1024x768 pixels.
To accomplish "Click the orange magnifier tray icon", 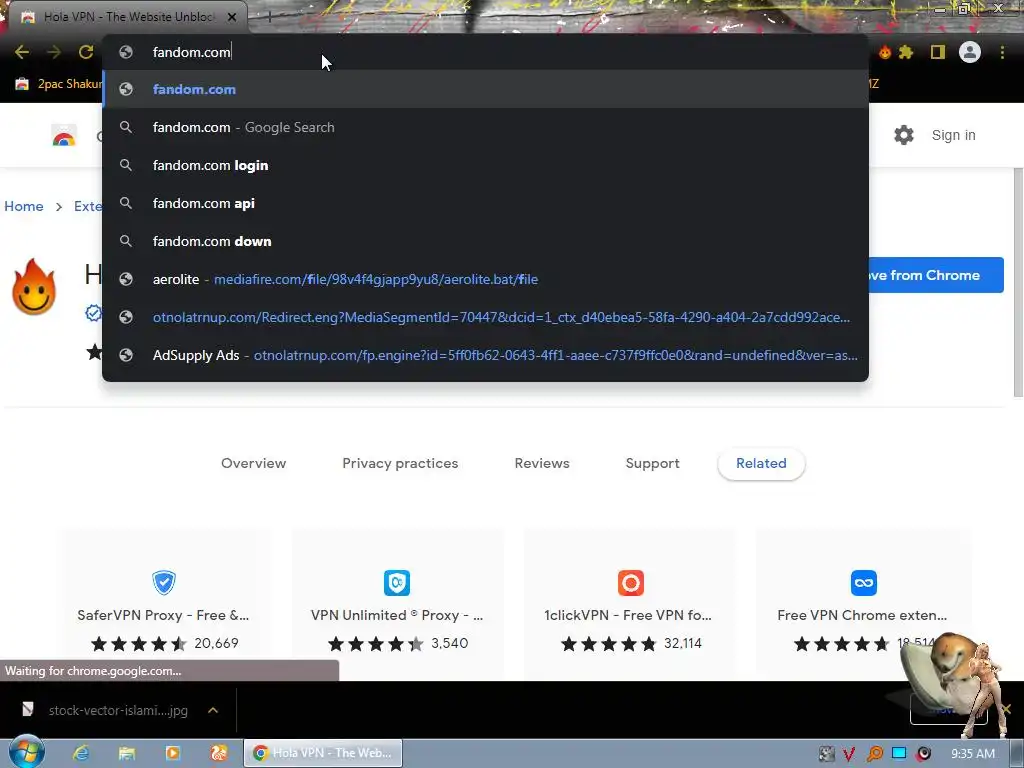I will [x=874, y=754].
